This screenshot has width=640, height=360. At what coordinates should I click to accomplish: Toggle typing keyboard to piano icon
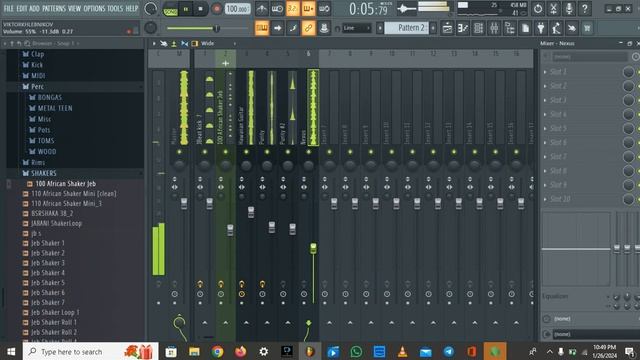click(262, 28)
